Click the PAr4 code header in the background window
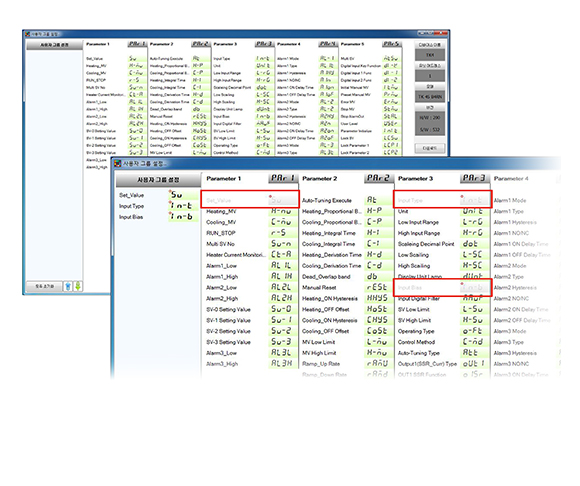This screenshot has width=580, height=486. (328, 44)
